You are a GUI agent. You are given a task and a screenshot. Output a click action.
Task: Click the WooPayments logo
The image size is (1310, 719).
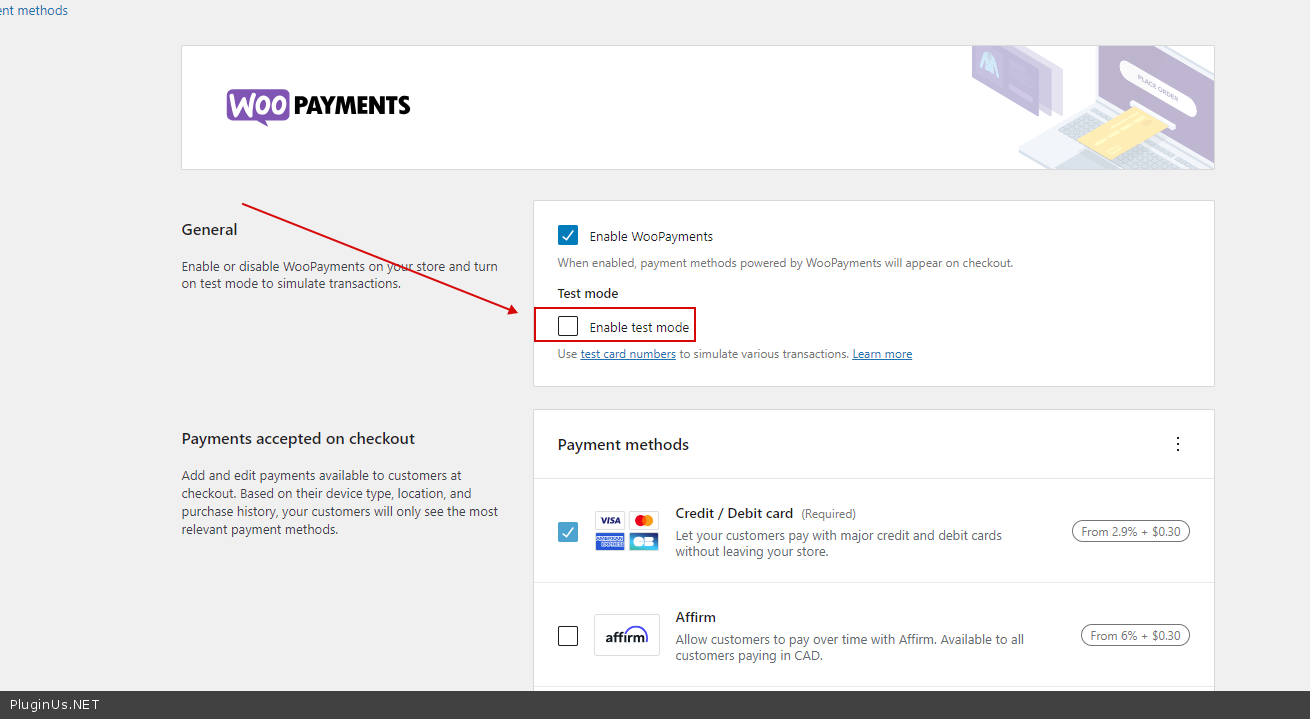(x=318, y=107)
